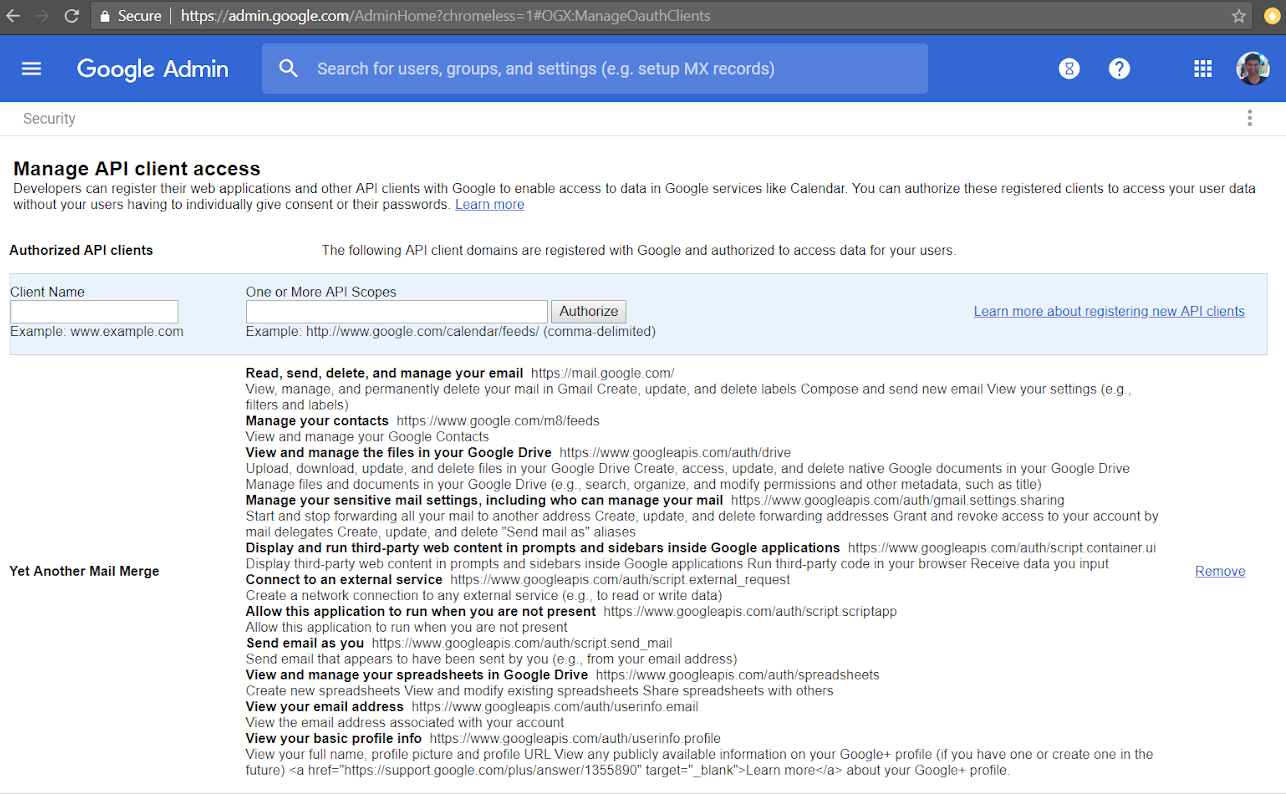
Task: Click the browser back arrow
Action: pyautogui.click(x=13, y=16)
